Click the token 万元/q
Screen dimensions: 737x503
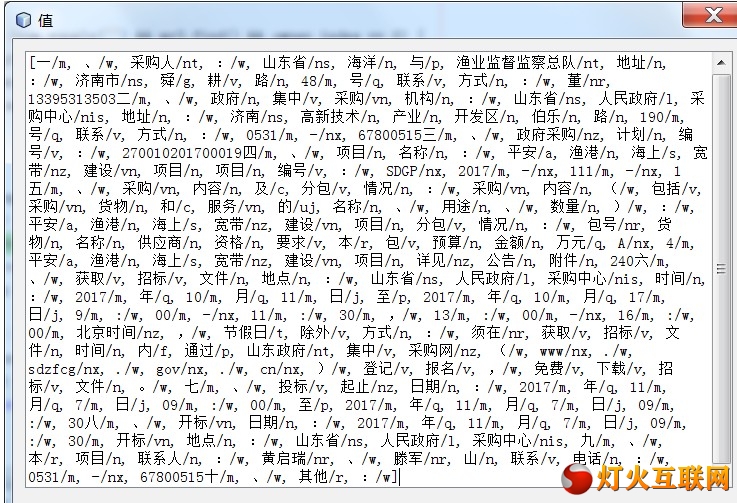tap(581, 243)
